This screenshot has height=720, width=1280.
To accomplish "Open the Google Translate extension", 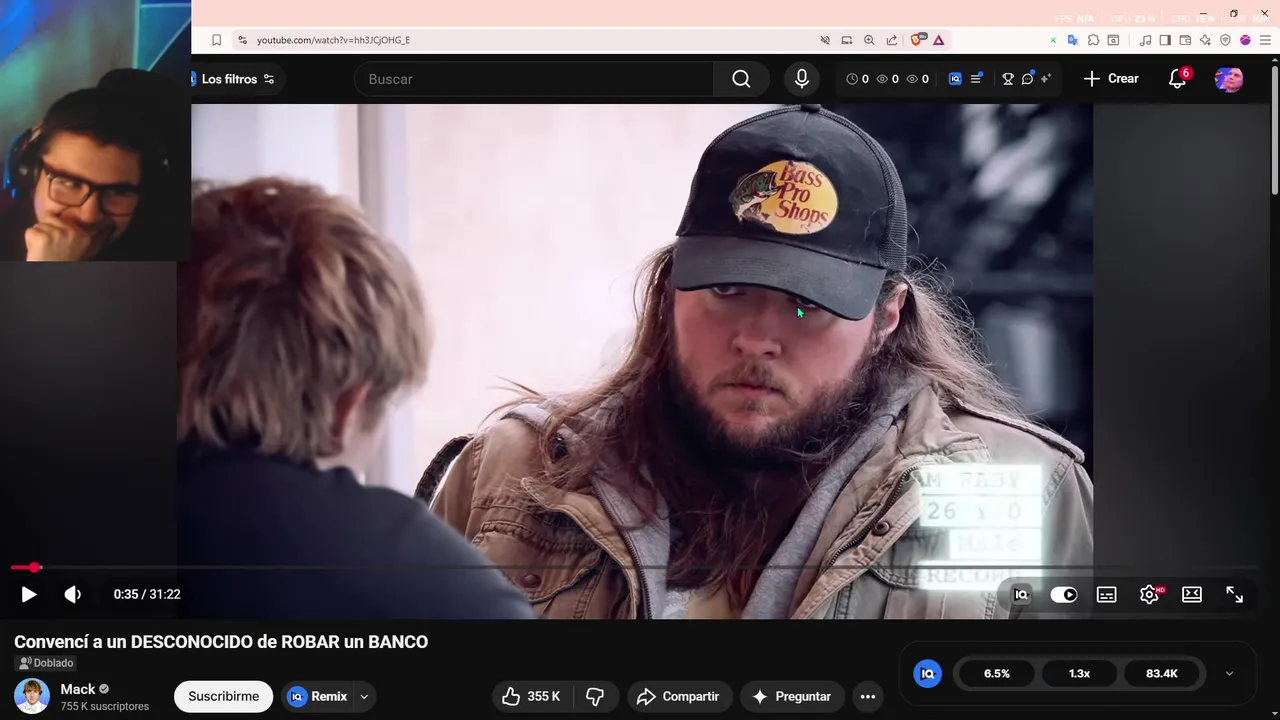I will [x=1072, y=40].
